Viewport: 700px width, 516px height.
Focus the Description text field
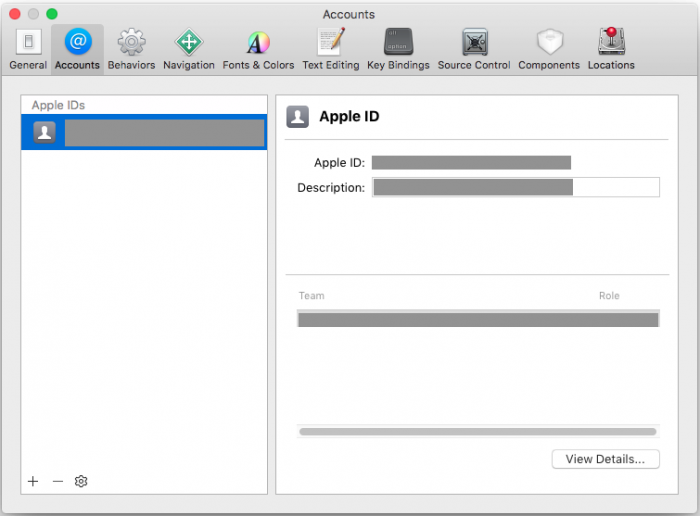coord(516,187)
